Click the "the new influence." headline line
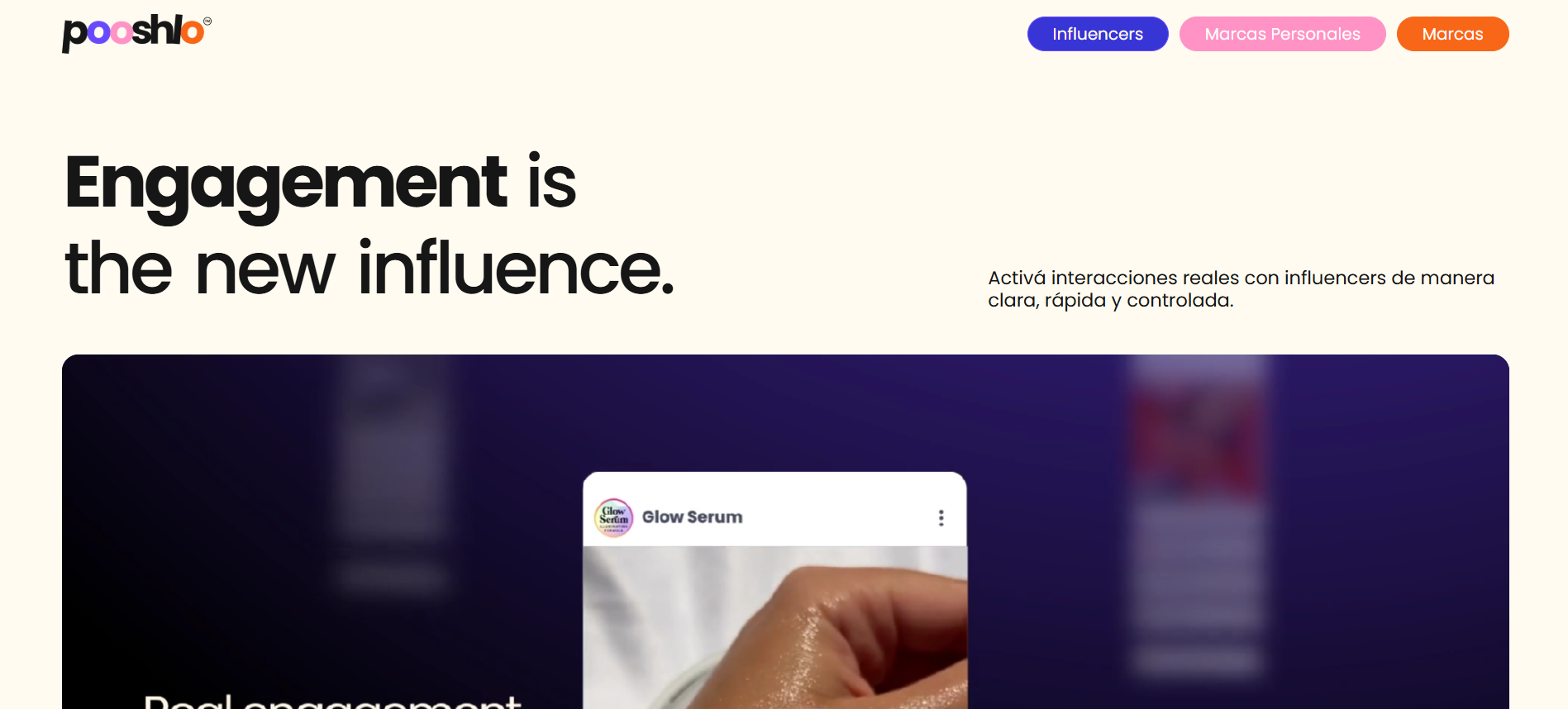Image resolution: width=1568 pixels, height=709 pixels. pyautogui.click(x=369, y=269)
